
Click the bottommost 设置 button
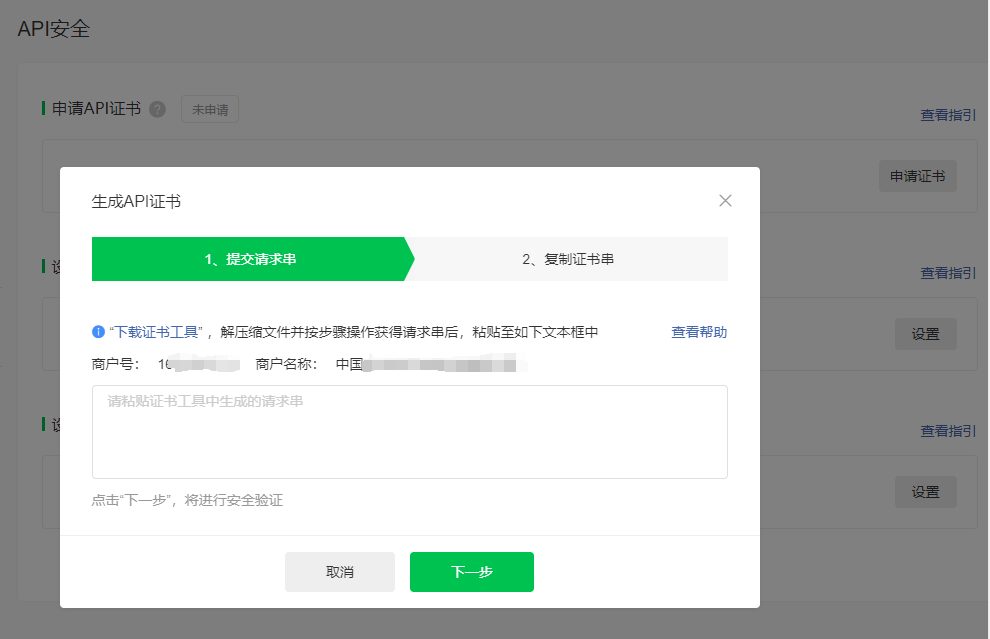click(x=925, y=492)
